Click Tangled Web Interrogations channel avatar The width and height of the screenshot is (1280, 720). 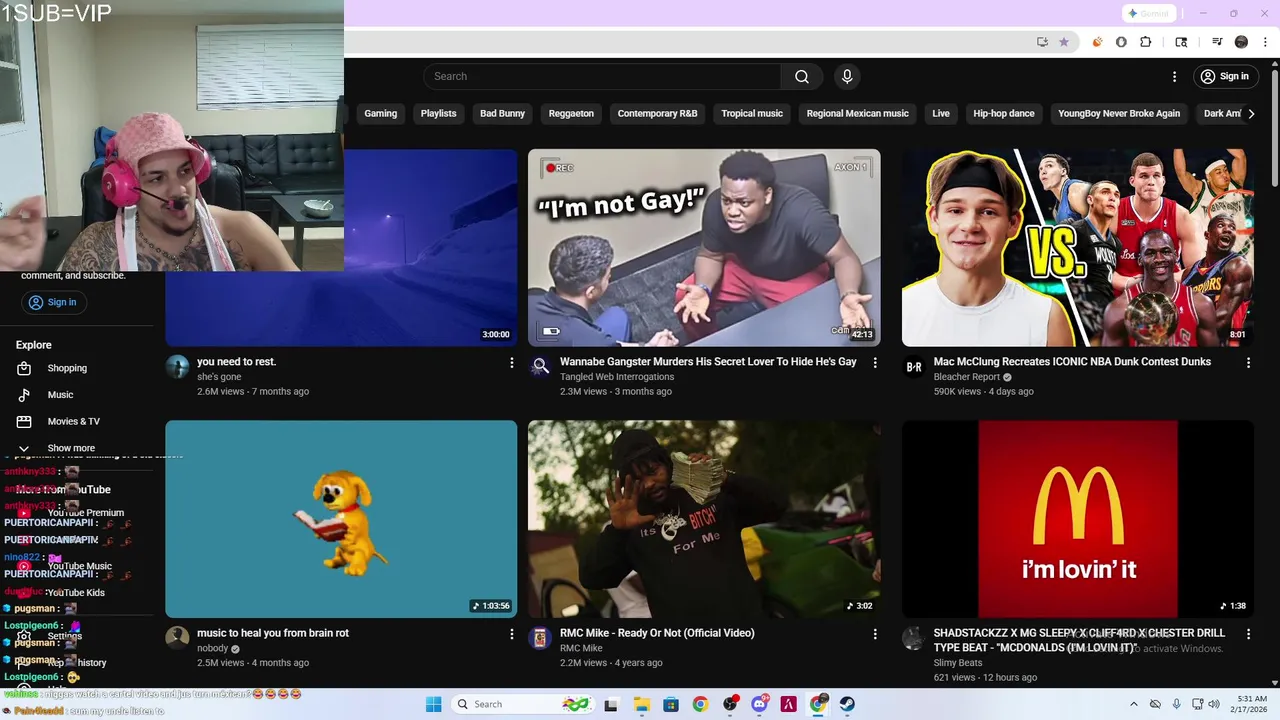click(x=540, y=367)
